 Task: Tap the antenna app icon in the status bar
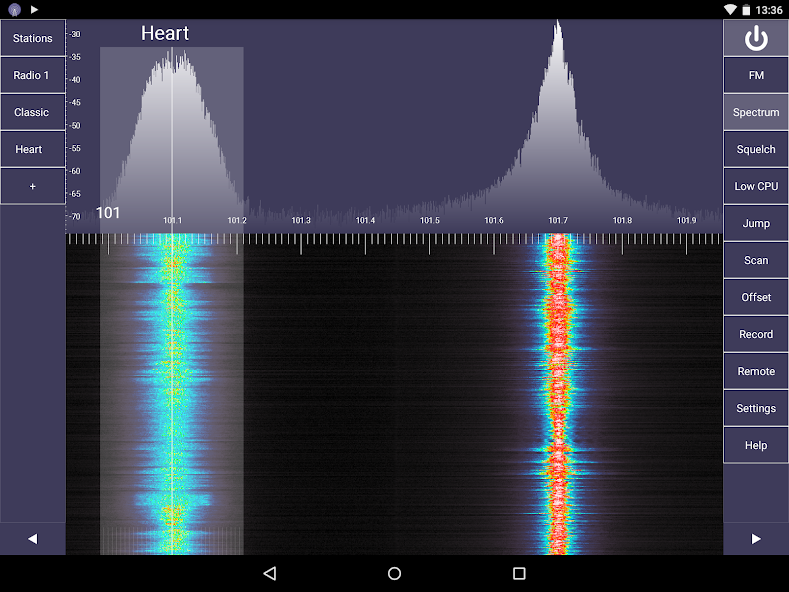(15, 9)
